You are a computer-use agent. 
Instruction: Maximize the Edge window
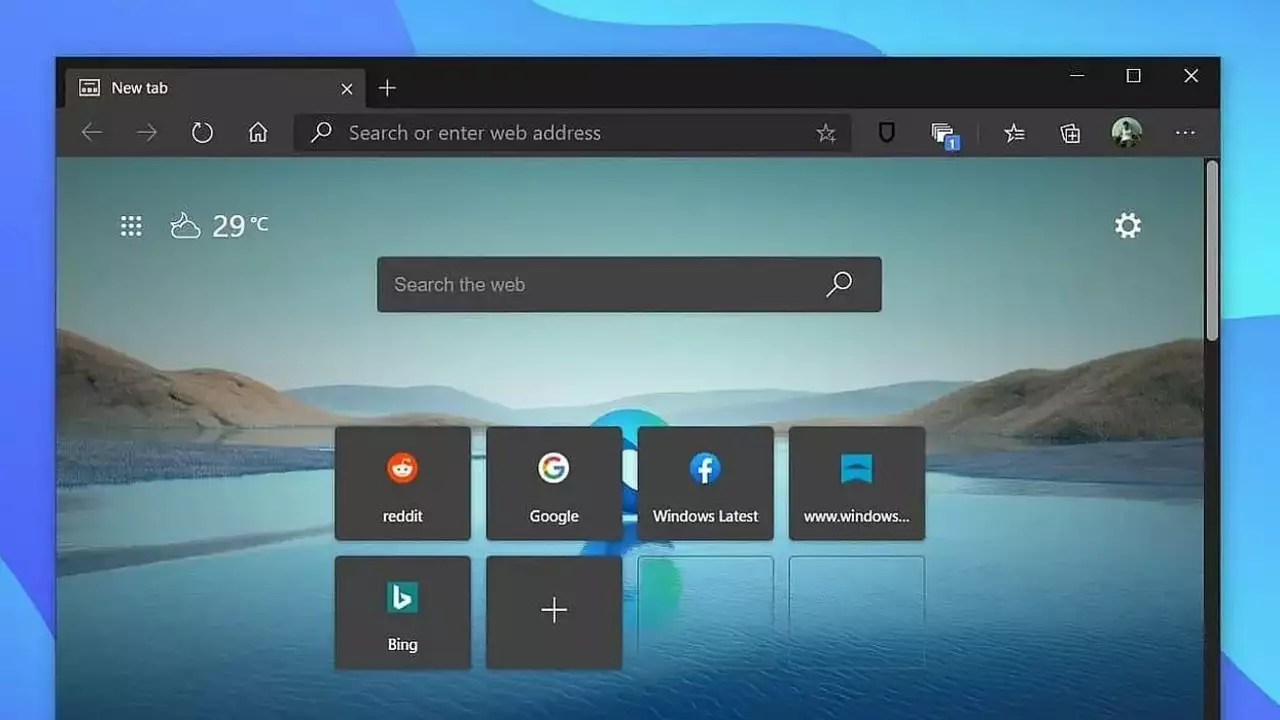[x=1133, y=76]
